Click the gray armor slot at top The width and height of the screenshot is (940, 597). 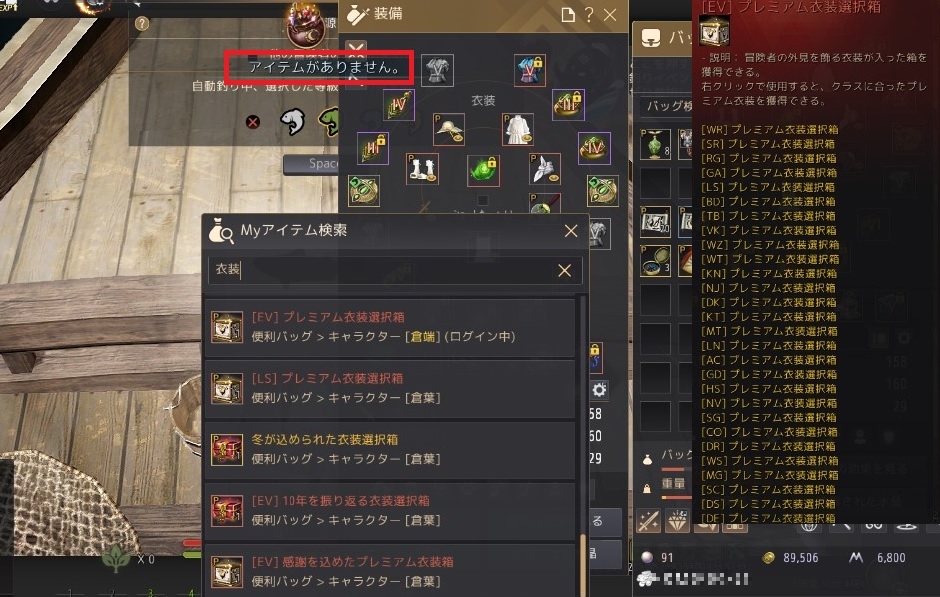[x=437, y=70]
